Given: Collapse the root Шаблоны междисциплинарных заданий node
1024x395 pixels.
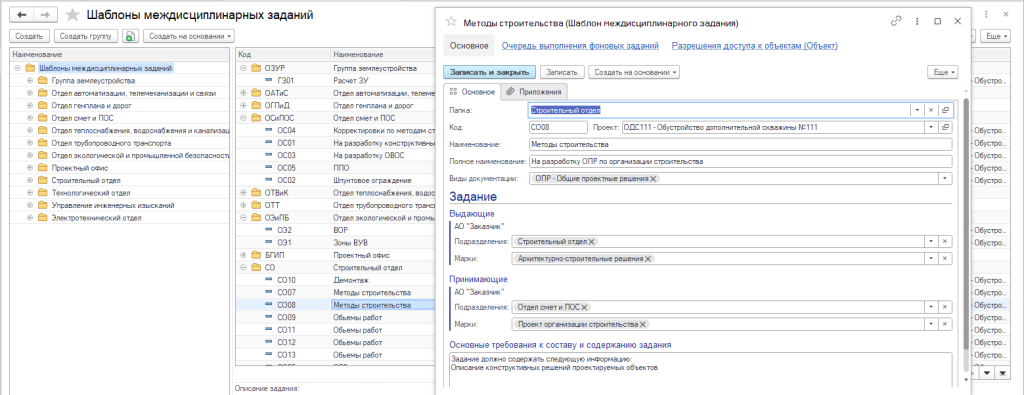Looking at the screenshot, I should click(x=17, y=68).
